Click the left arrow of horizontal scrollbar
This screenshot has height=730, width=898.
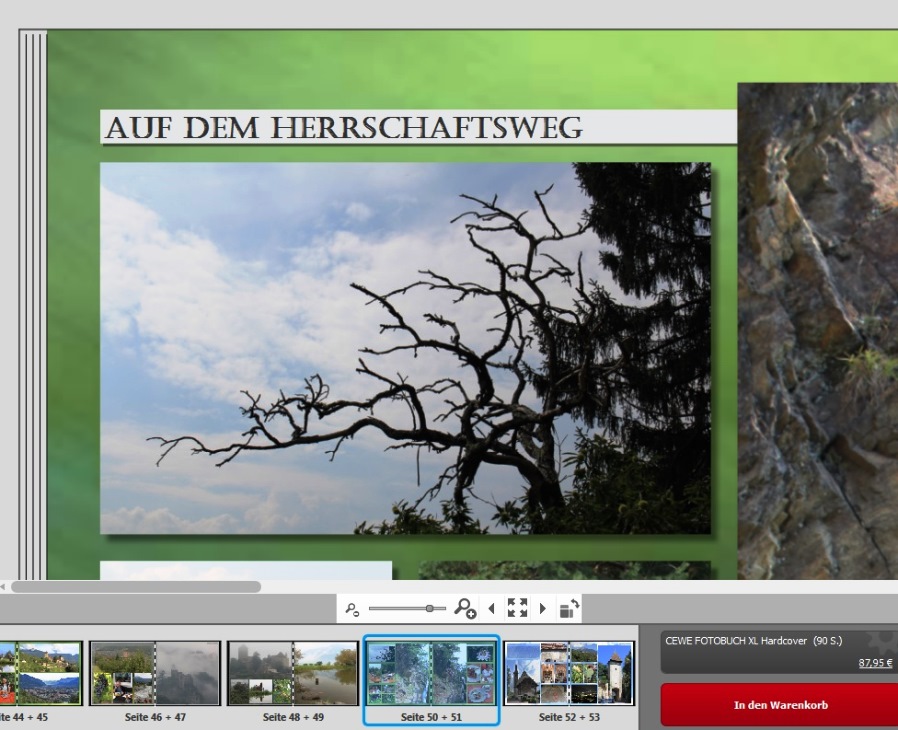coord(4,587)
